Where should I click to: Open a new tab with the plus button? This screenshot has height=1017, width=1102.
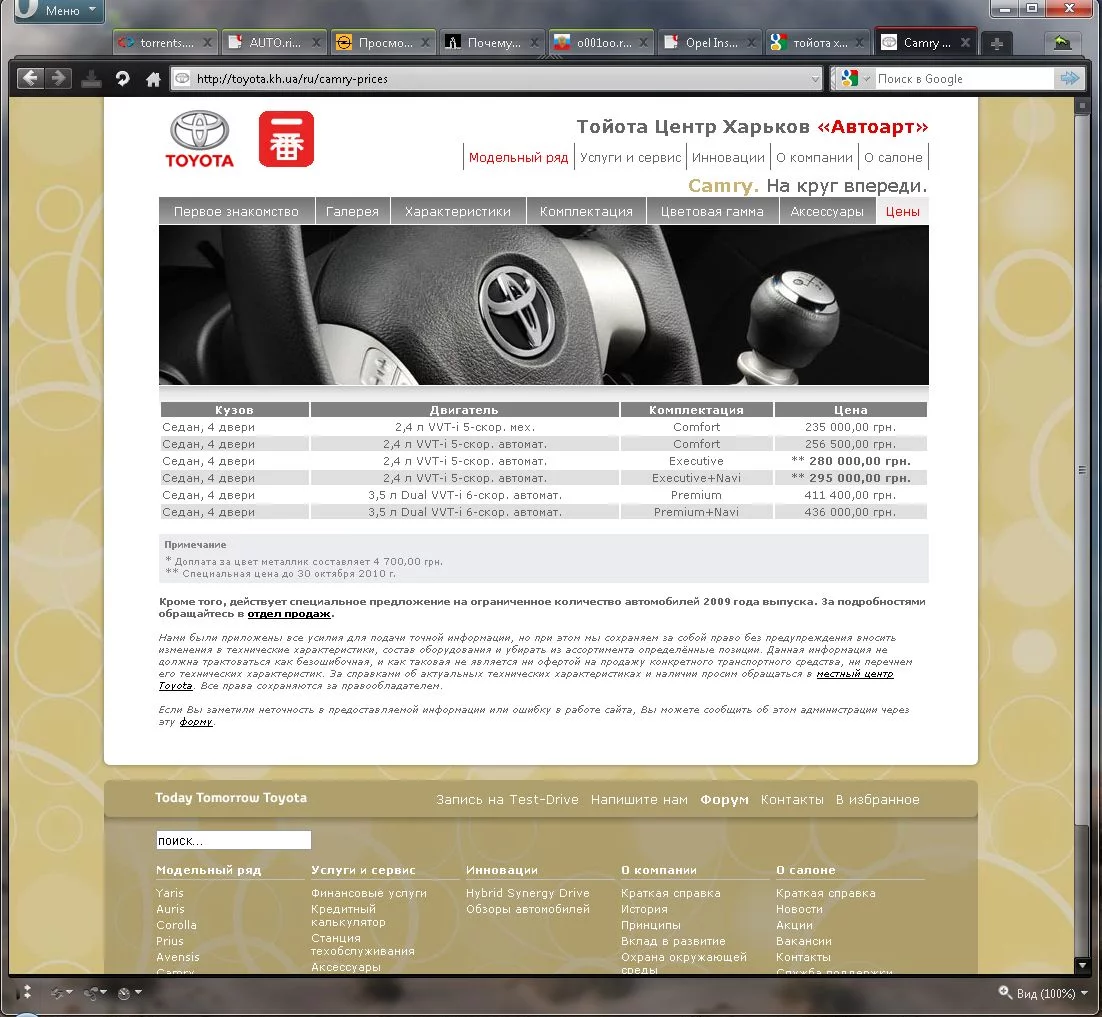997,44
